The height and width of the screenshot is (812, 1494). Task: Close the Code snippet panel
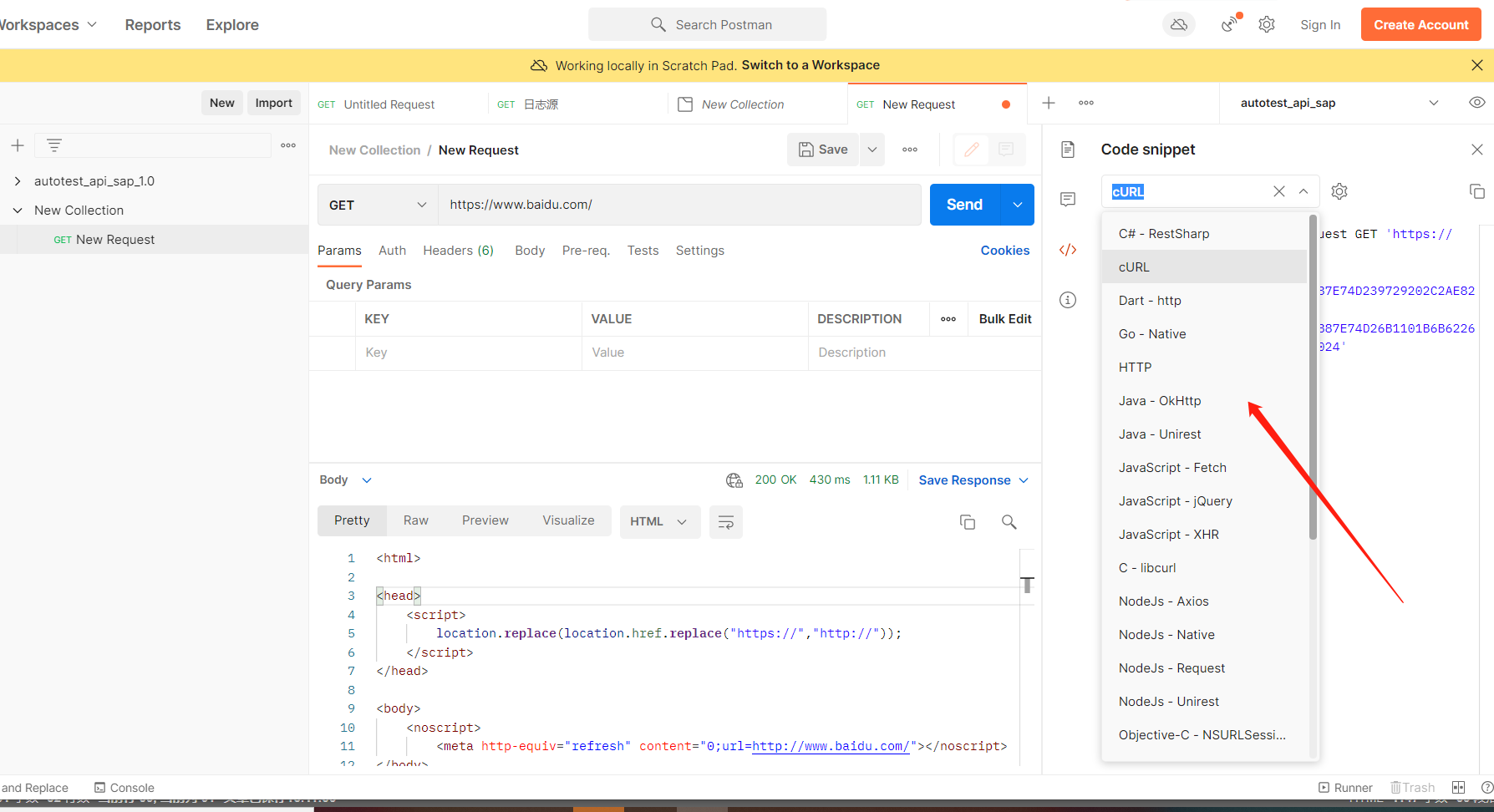[x=1476, y=150]
